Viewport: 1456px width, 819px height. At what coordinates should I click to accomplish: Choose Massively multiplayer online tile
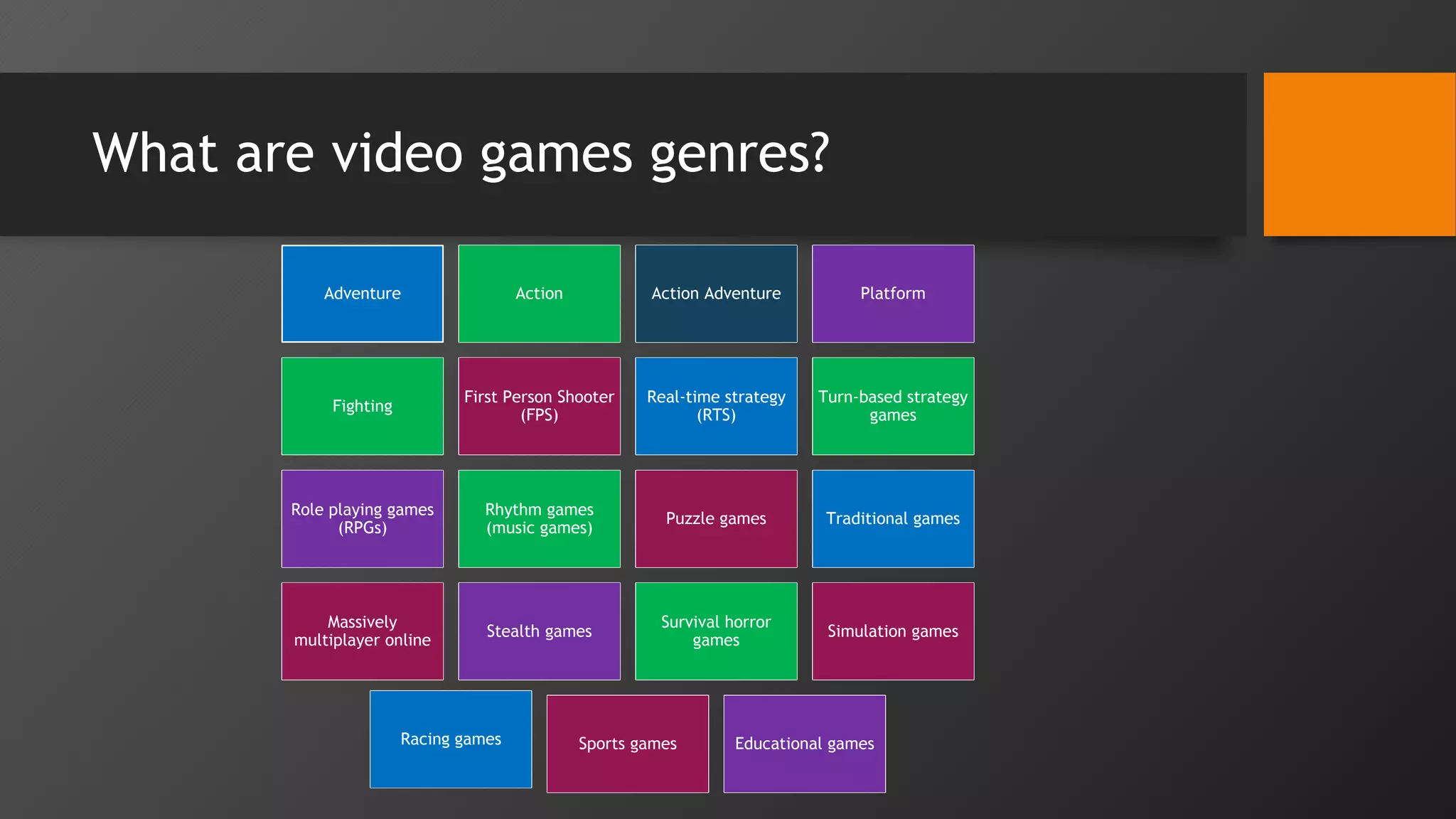point(362,631)
